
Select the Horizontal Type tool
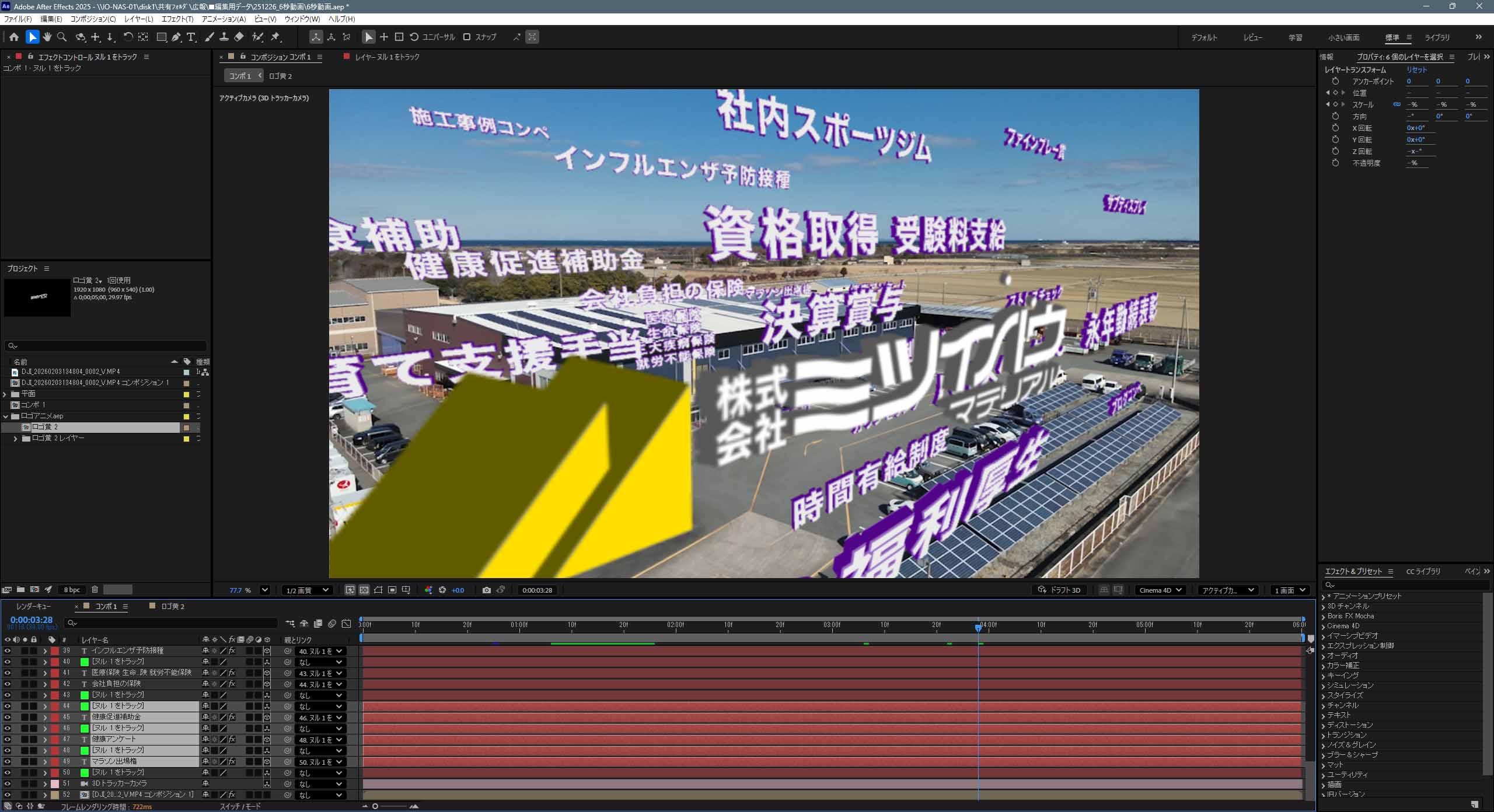click(191, 37)
